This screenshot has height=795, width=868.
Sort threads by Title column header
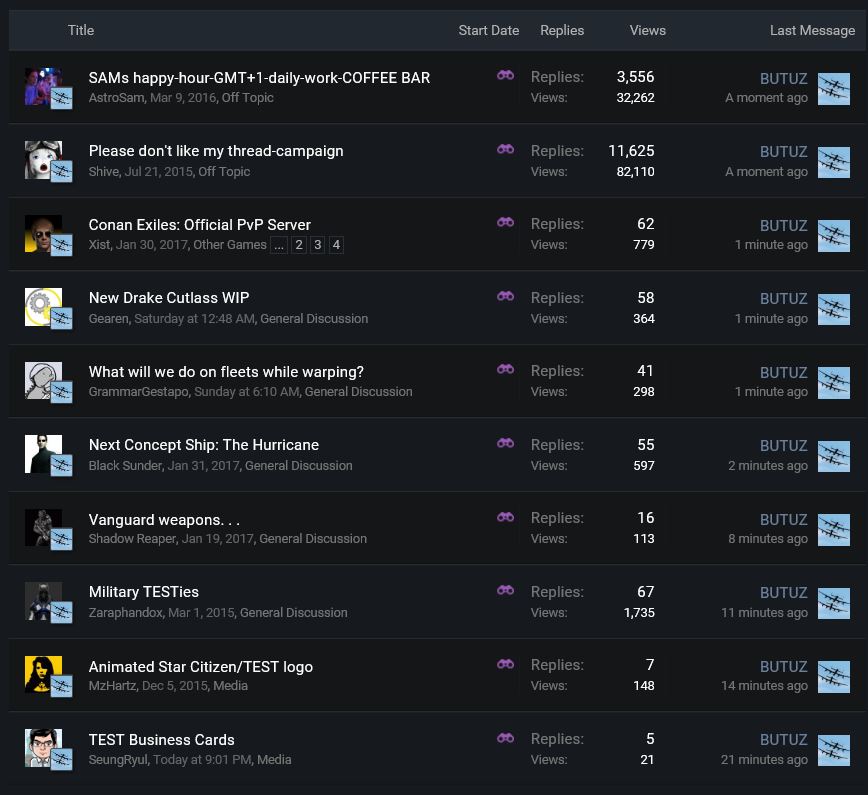[x=81, y=30]
